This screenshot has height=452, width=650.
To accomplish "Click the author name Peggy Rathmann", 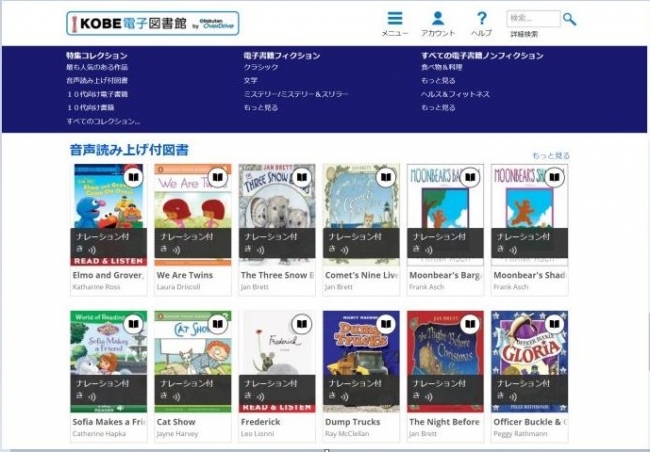I will (520, 434).
